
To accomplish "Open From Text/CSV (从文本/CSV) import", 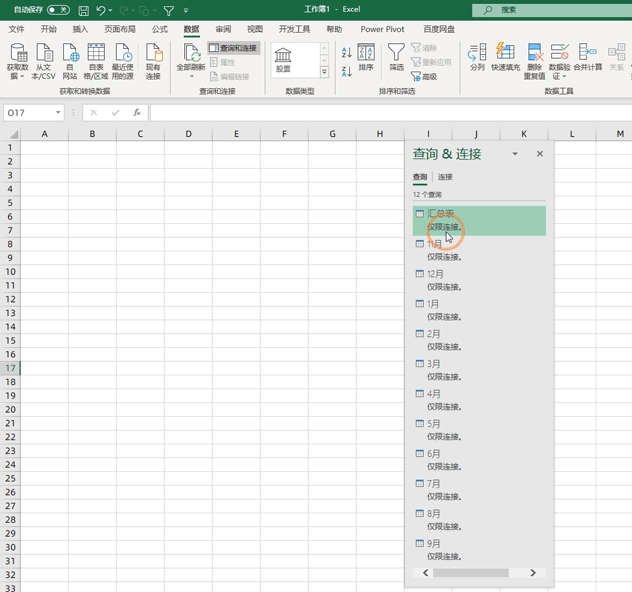I will pos(44,61).
